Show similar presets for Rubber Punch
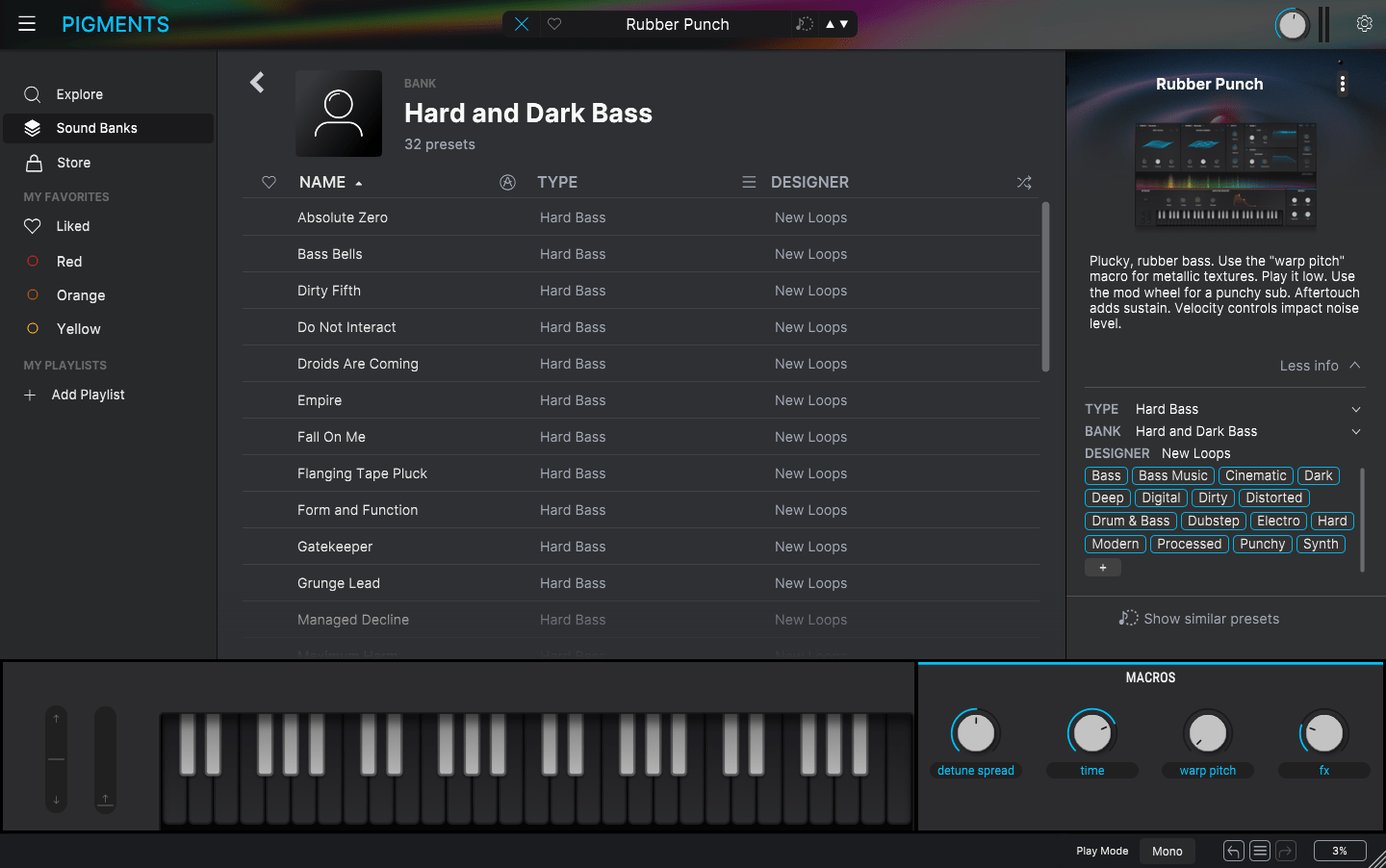The width and height of the screenshot is (1386, 868). click(x=1199, y=618)
